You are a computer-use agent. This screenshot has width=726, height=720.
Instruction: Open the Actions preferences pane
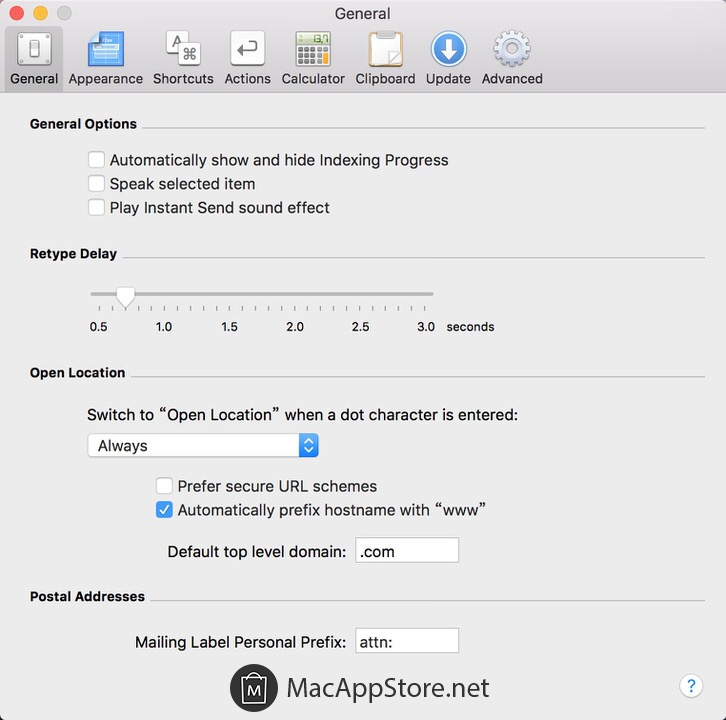point(247,58)
